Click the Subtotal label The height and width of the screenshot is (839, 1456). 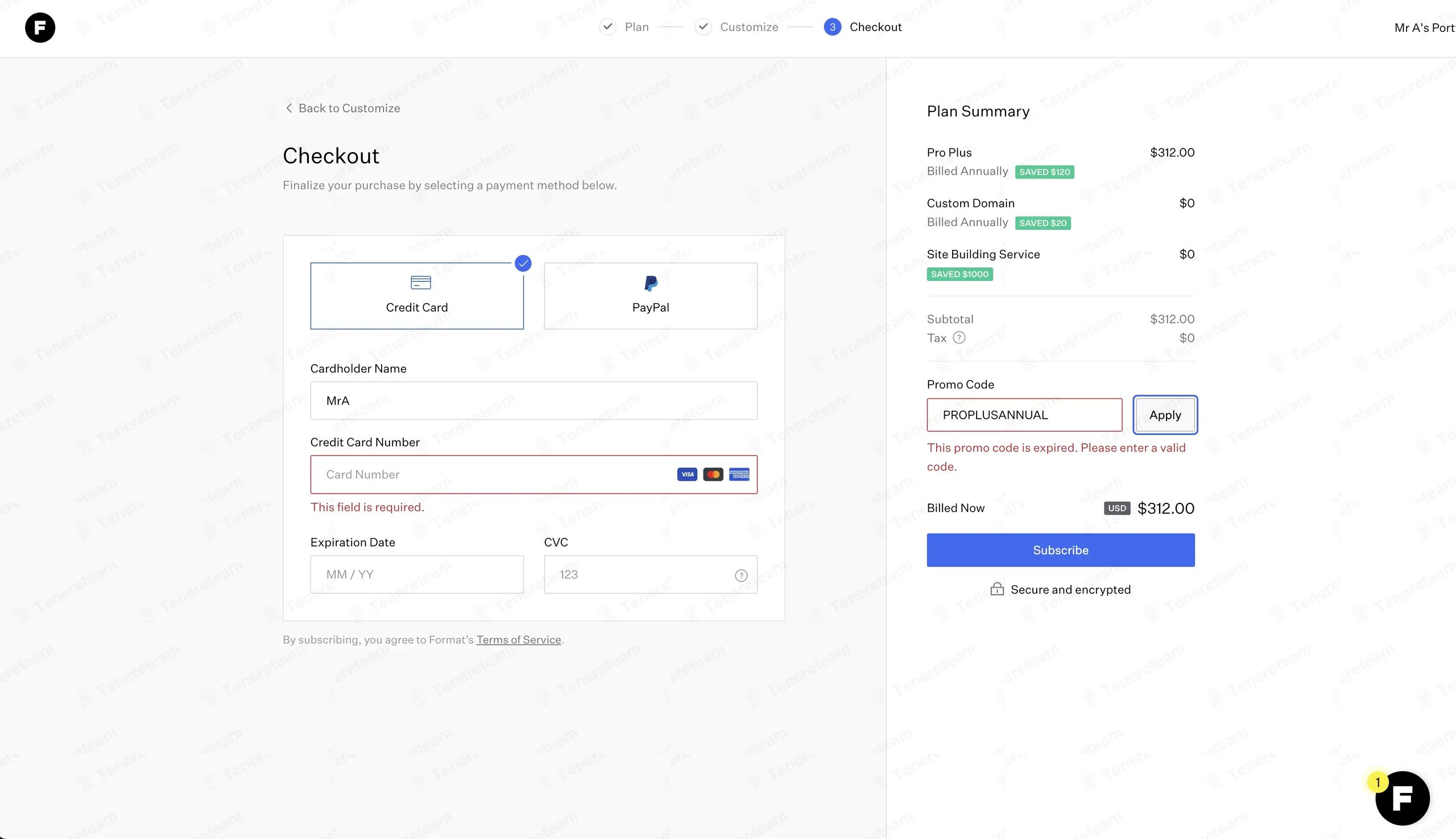[950, 319]
